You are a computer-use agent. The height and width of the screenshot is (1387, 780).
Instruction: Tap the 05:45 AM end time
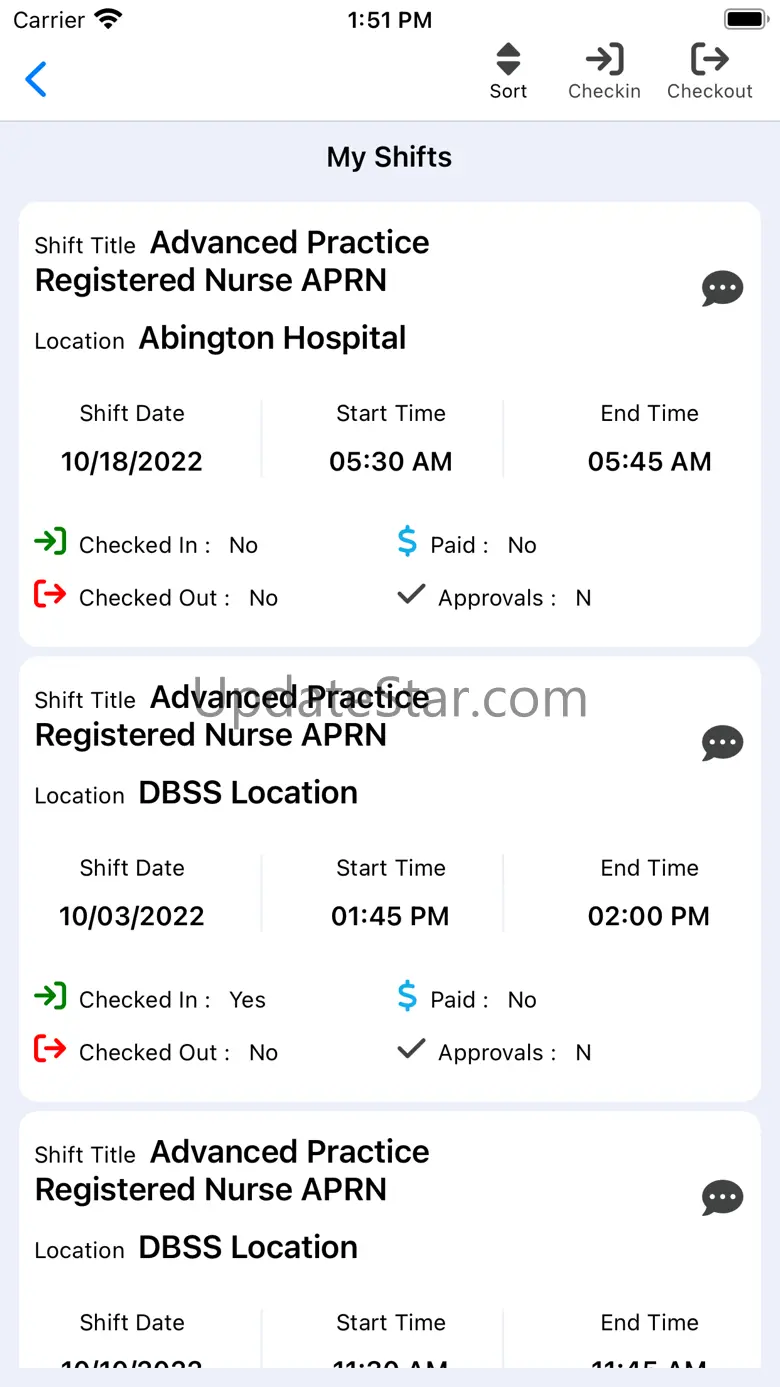point(650,462)
